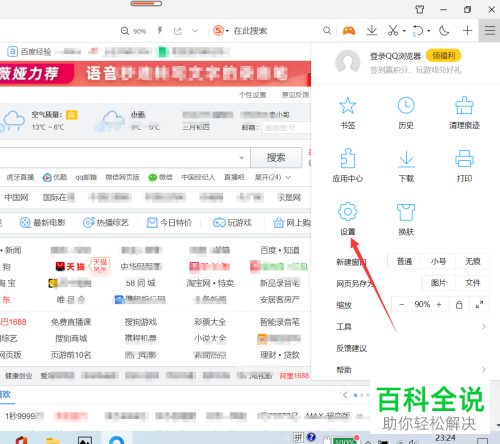The width and height of the screenshot is (500, 444).
Task: Open the game controller icon
Action: click(349, 31)
